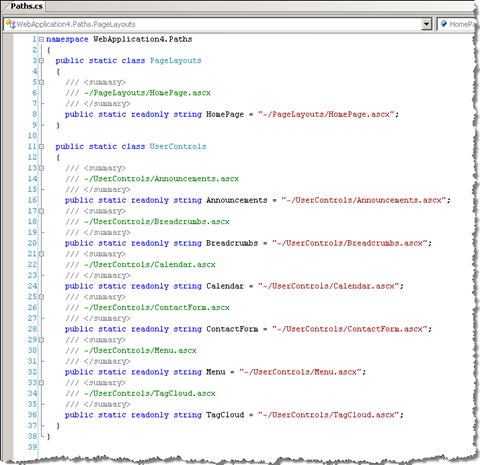The width and height of the screenshot is (480, 465).
Task: Collapse the Calendar summary on line 21
Action: [x=41, y=254]
